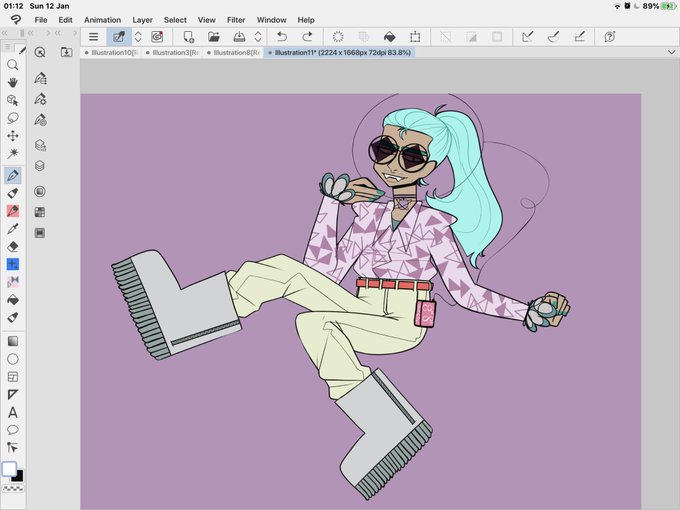Viewport: 680px width, 510px height.
Task: Select the Operation object tool
Action: [13, 100]
